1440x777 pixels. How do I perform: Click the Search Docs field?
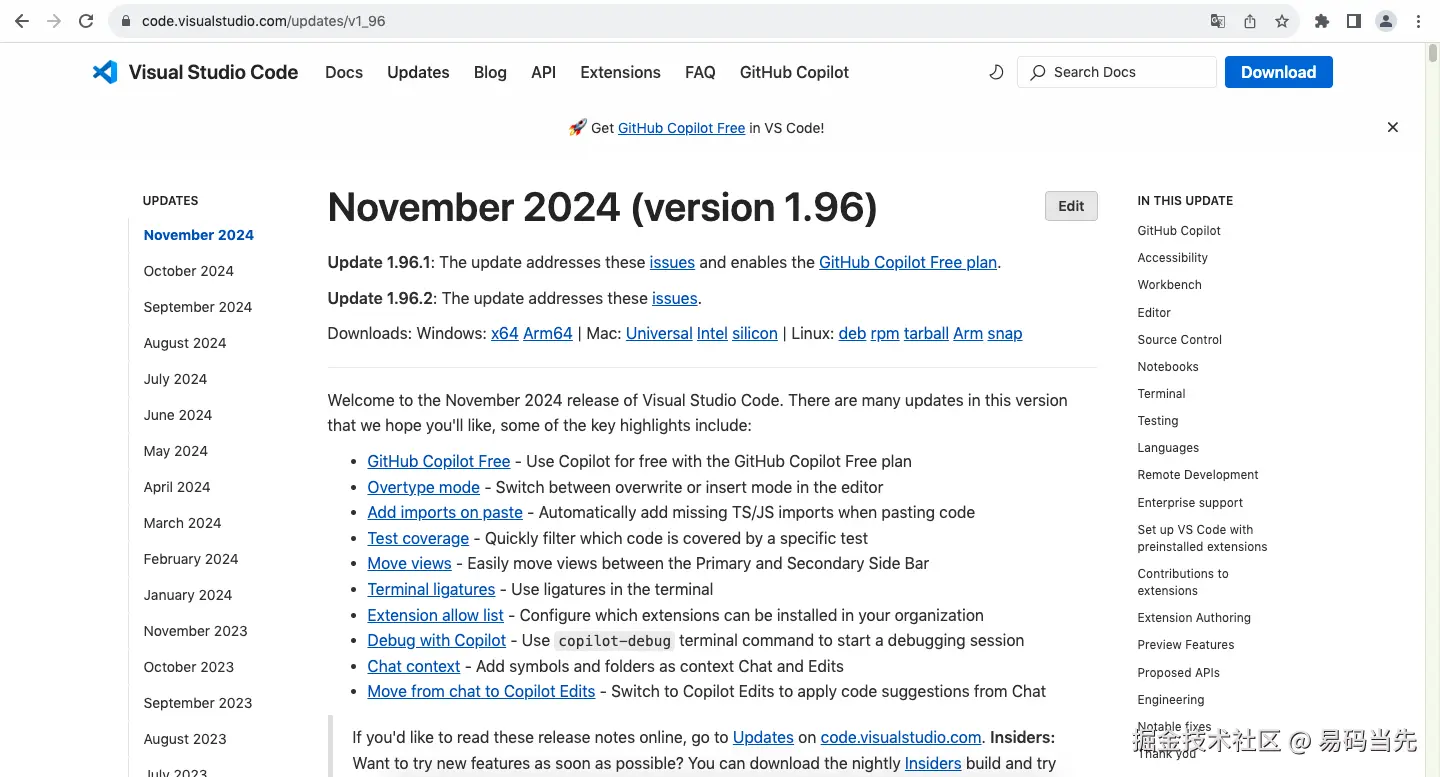tap(1117, 72)
